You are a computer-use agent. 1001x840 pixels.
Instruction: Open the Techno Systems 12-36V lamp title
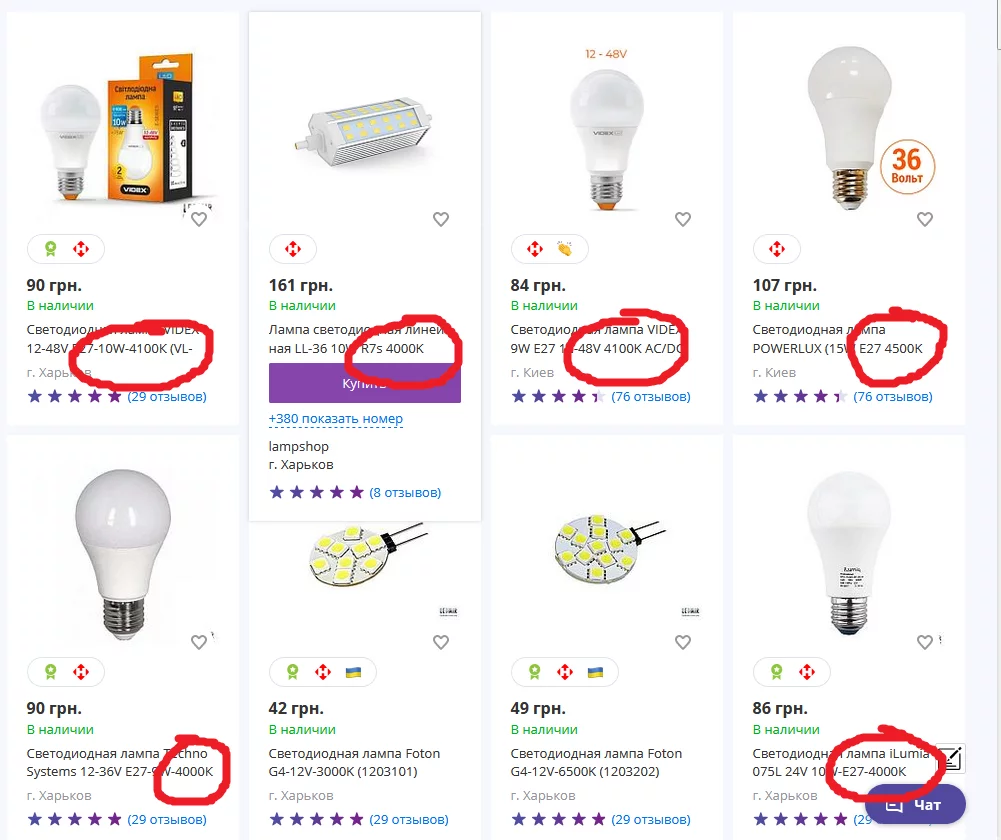tap(120, 762)
